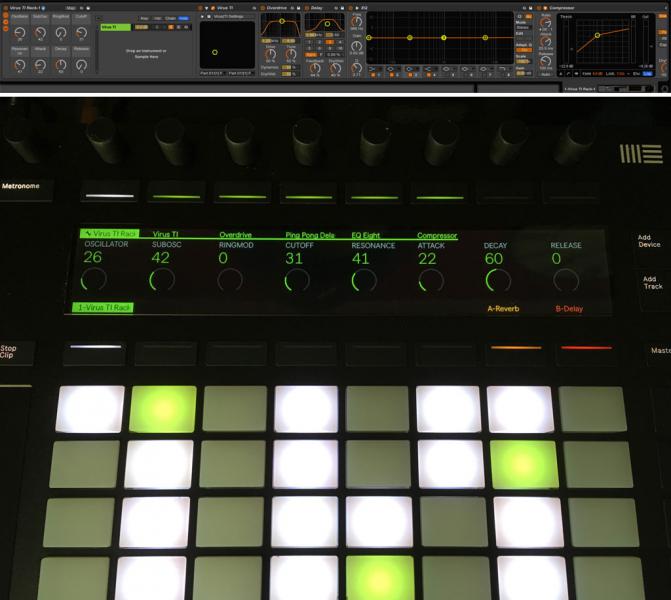This screenshot has height=600, width=671.
Task: Toggle EQ Eight Adaptive Q
Action: click(523, 50)
